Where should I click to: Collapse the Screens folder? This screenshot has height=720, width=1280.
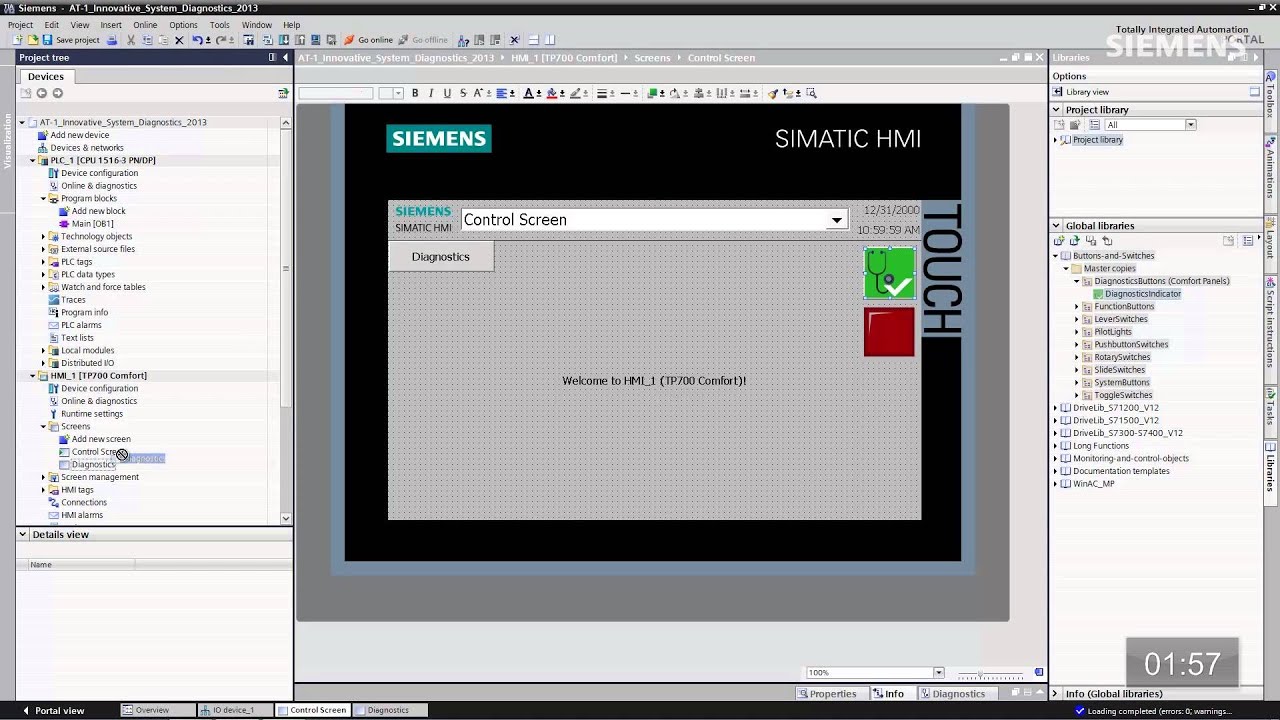click(x=43, y=426)
